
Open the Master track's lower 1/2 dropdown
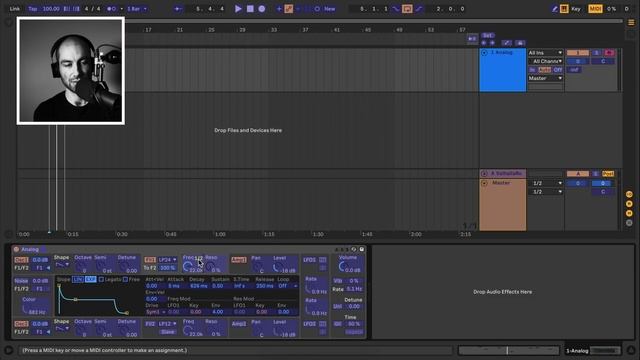[545, 192]
